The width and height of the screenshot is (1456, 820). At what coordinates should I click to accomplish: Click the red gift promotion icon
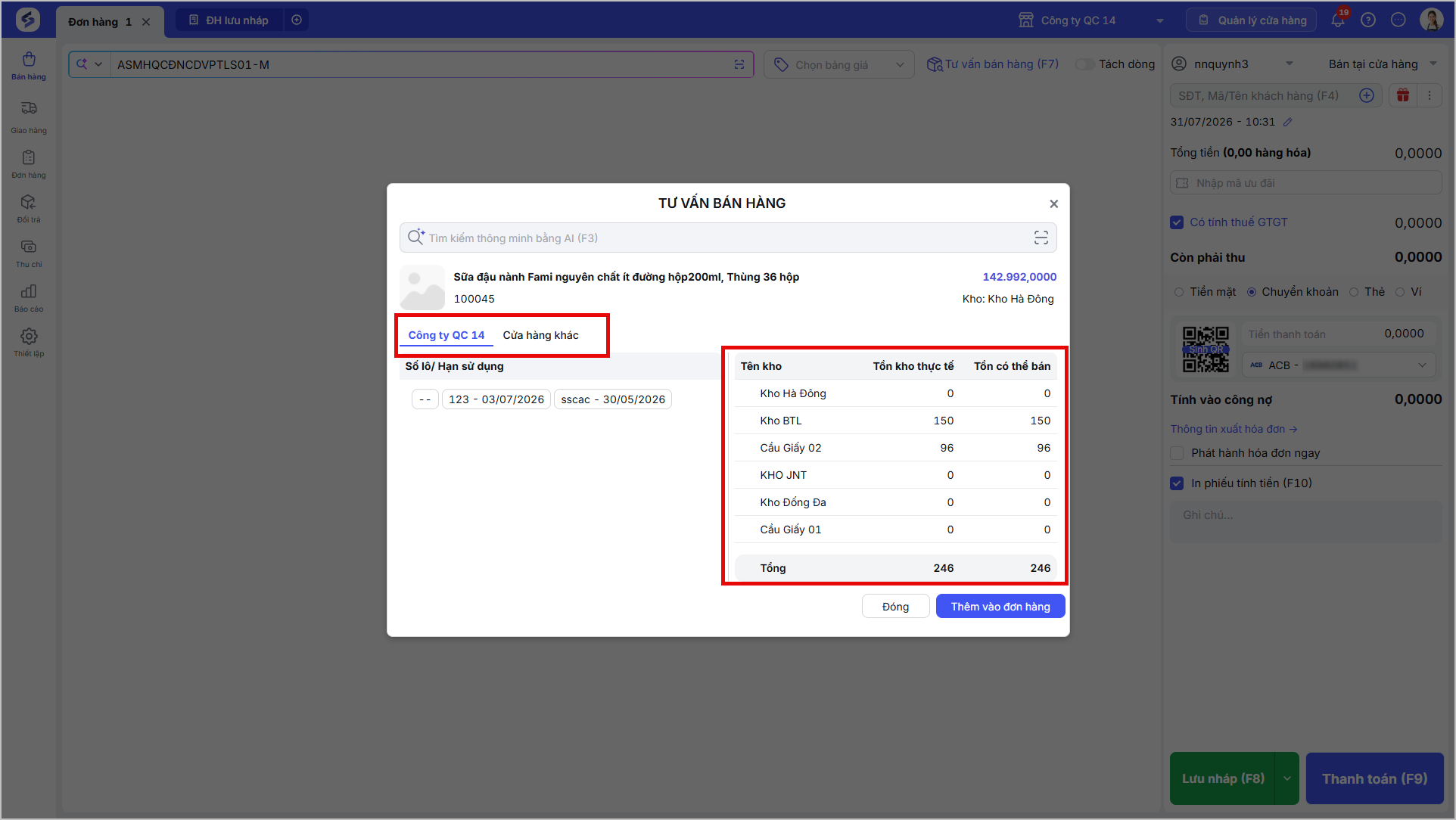click(1403, 95)
